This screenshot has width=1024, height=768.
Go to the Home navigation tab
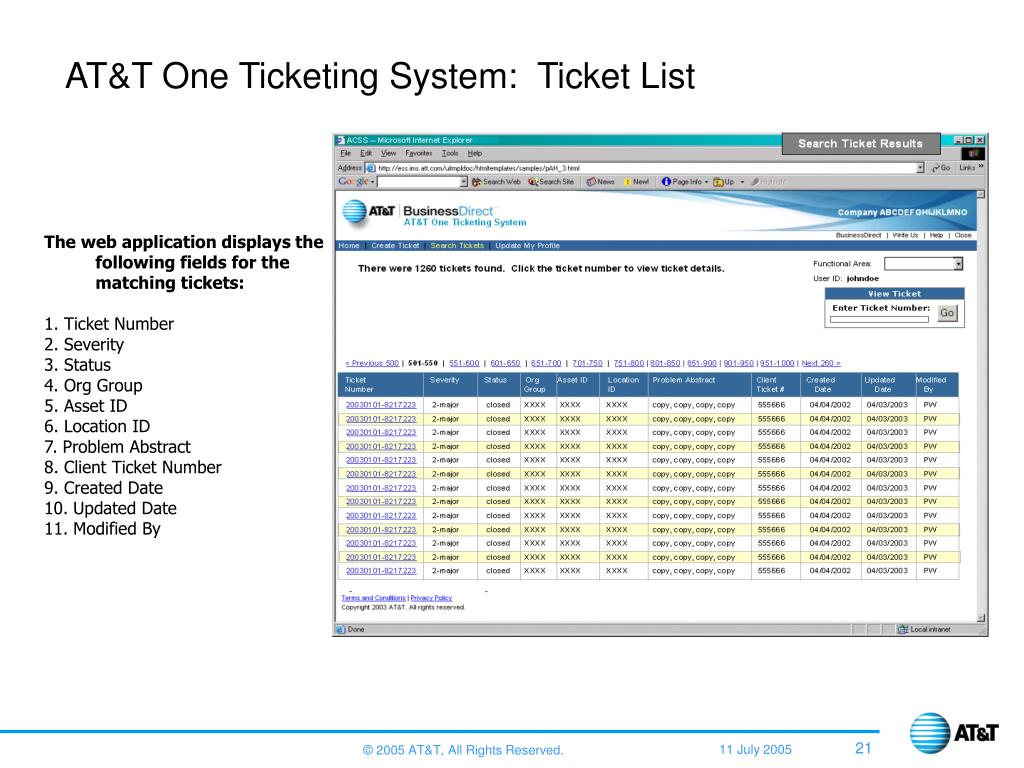[x=349, y=246]
